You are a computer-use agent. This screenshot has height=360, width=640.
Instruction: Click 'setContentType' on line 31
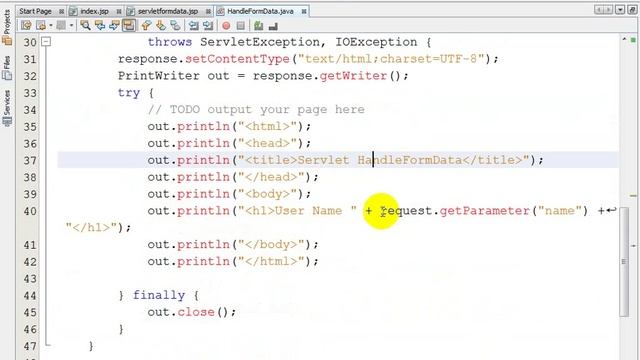tap(237, 59)
